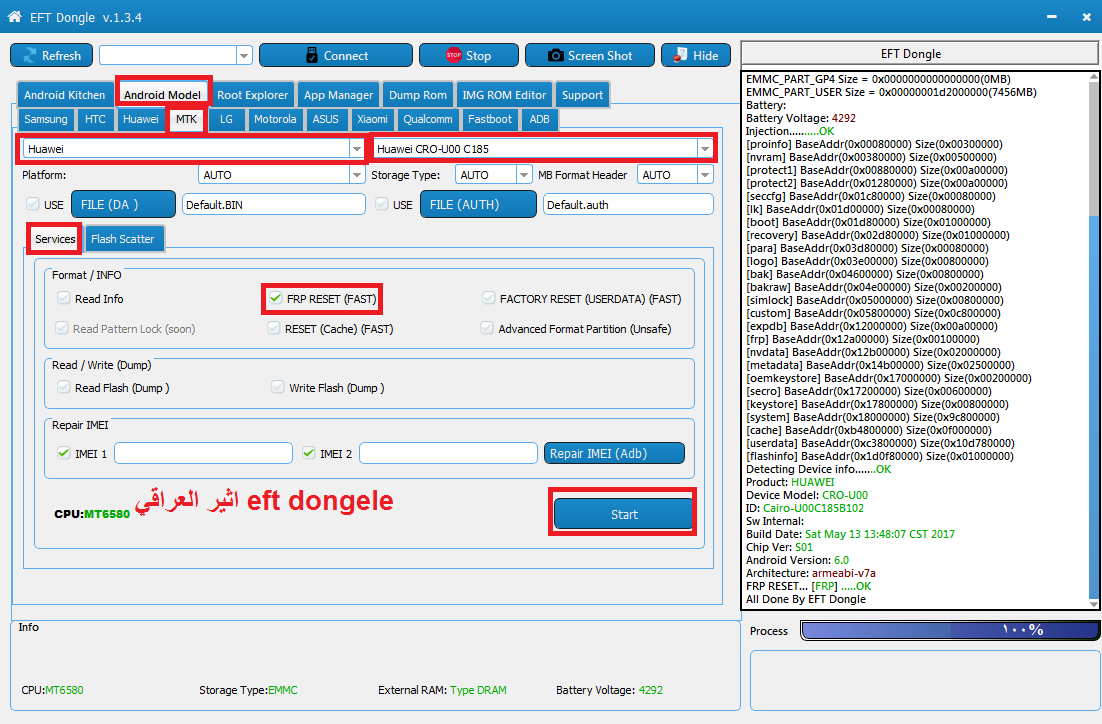Toggle the FRP RESET (FAST) checkbox
The width and height of the screenshot is (1102, 724).
click(276, 298)
